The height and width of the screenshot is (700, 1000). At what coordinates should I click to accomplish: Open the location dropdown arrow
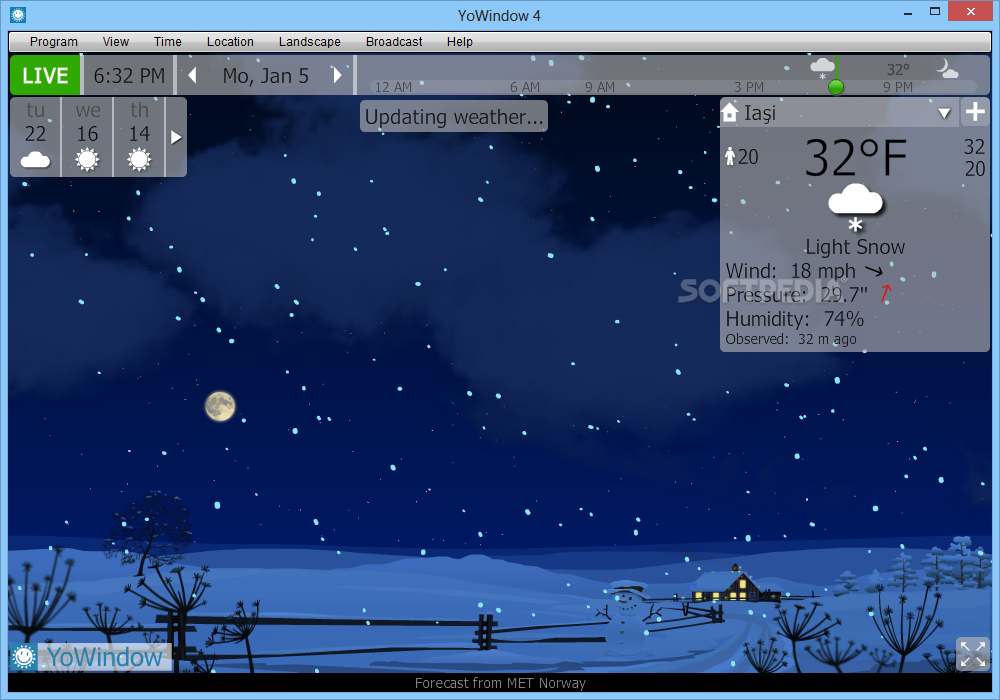click(x=945, y=113)
